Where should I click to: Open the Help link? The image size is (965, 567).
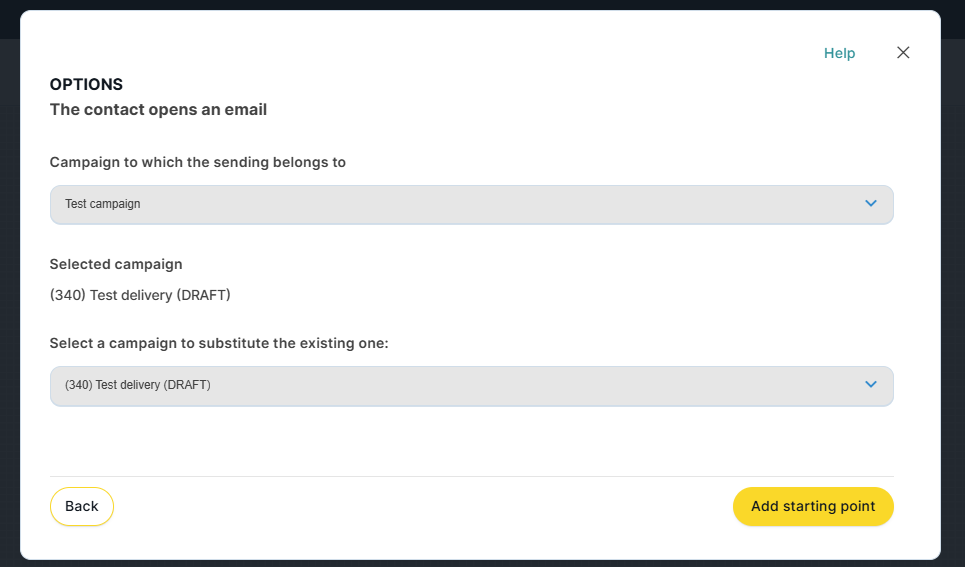pos(839,53)
